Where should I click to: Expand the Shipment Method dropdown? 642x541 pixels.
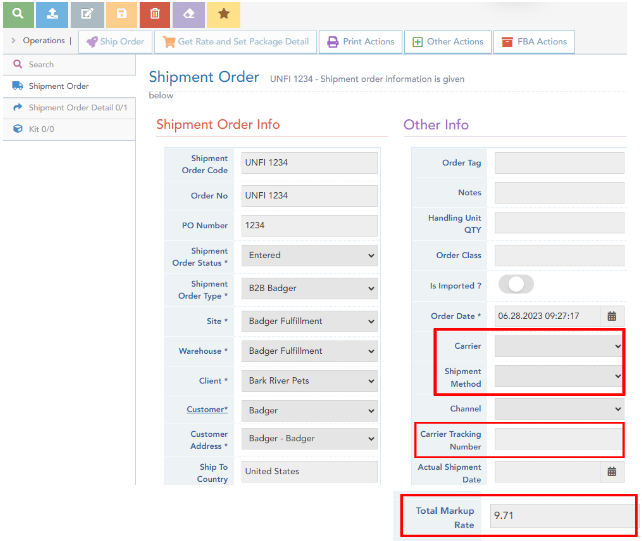pyautogui.click(x=559, y=376)
